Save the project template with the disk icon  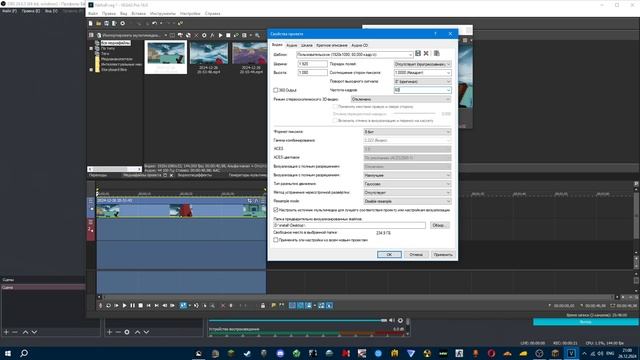[x=418, y=53]
